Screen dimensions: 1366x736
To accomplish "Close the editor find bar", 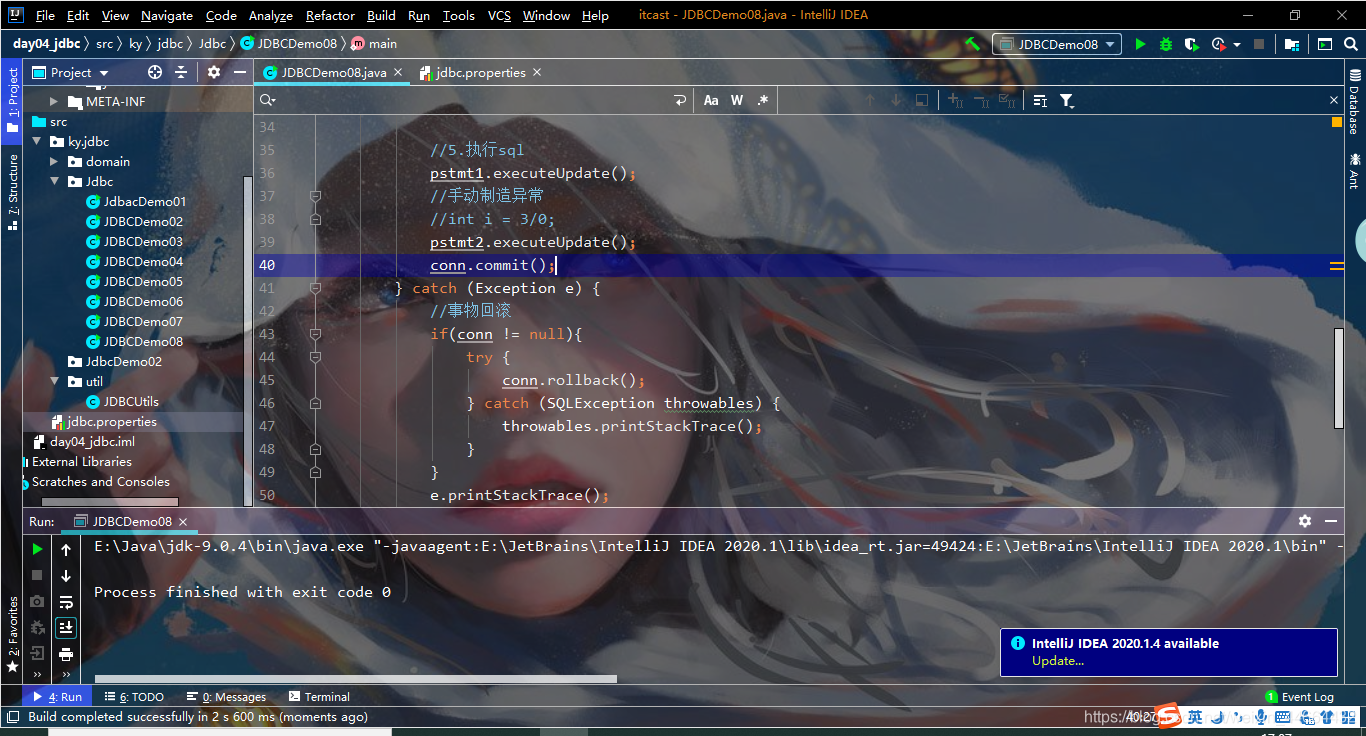I will [x=1334, y=100].
